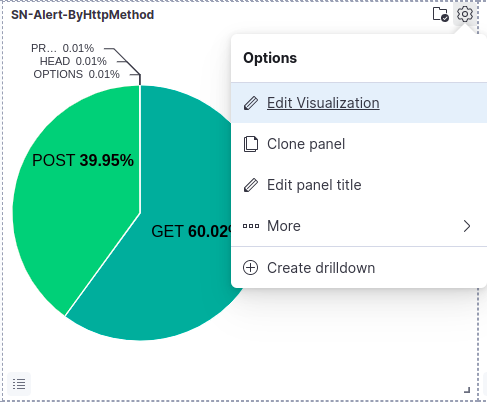Select Clone panel menu entry
487x402 pixels.
(359, 144)
